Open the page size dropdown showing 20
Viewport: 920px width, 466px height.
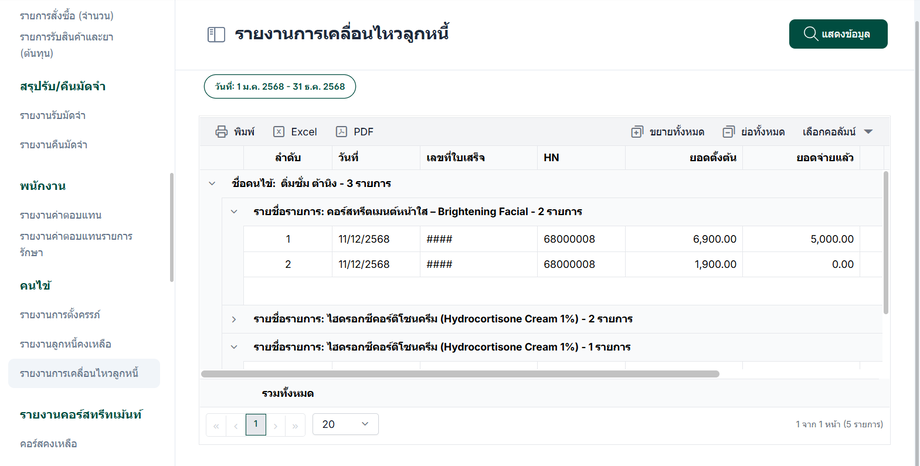[346, 425]
